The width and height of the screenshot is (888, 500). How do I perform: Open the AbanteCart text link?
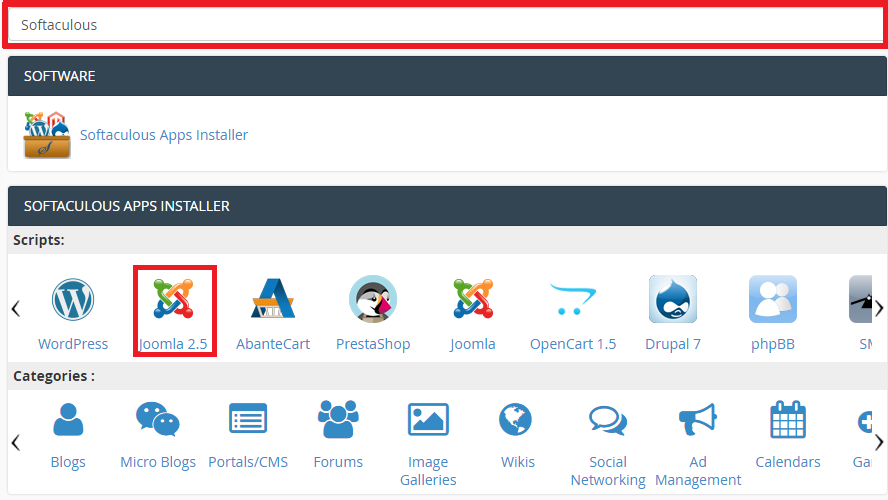[273, 344]
